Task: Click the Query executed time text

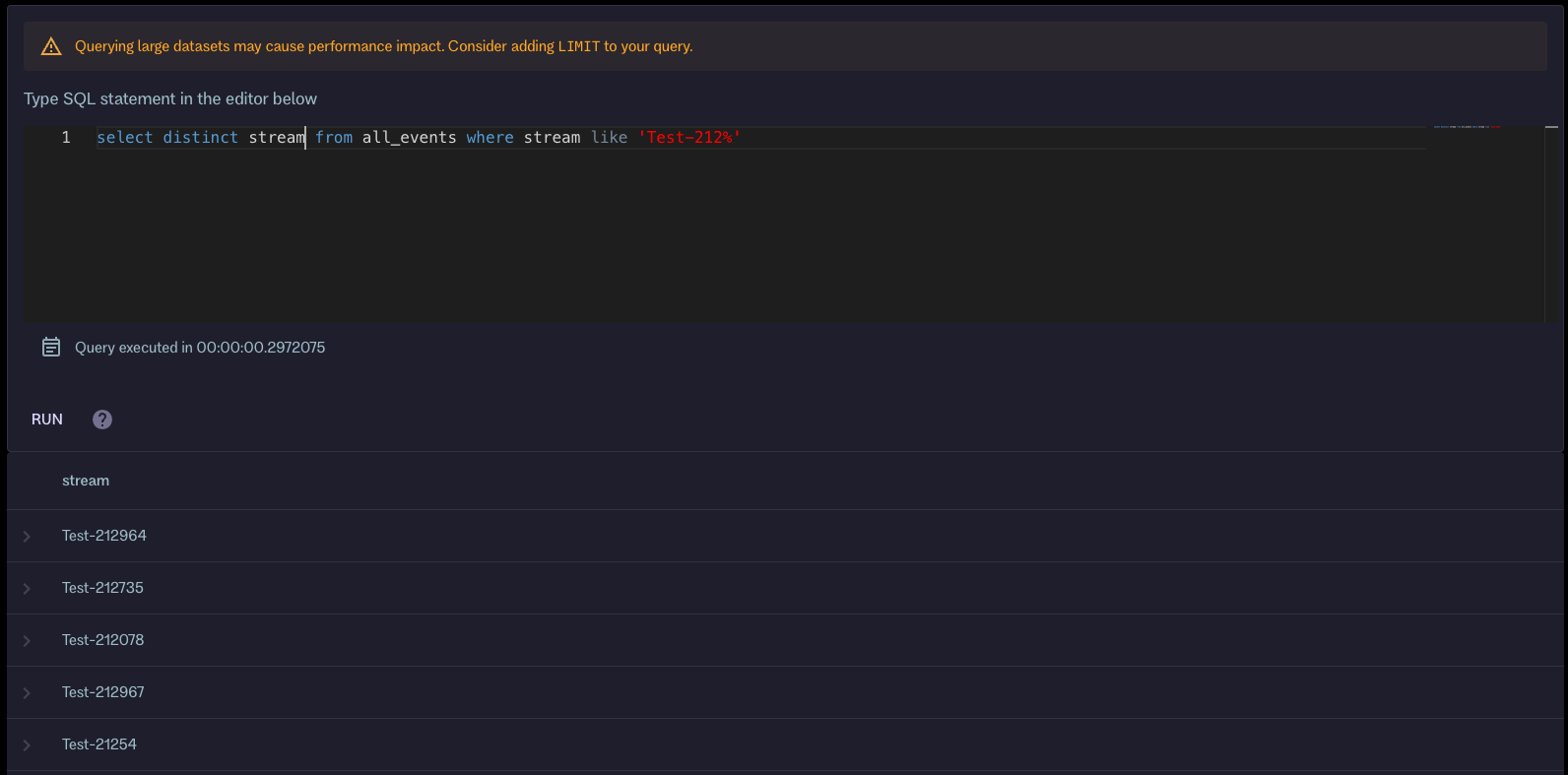Action: [x=200, y=348]
